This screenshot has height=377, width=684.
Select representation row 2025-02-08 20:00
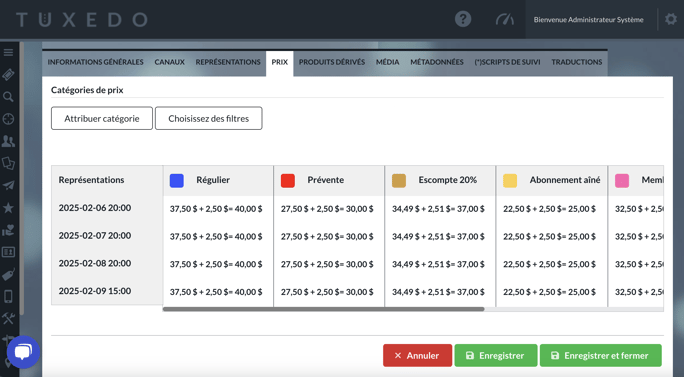(95, 263)
